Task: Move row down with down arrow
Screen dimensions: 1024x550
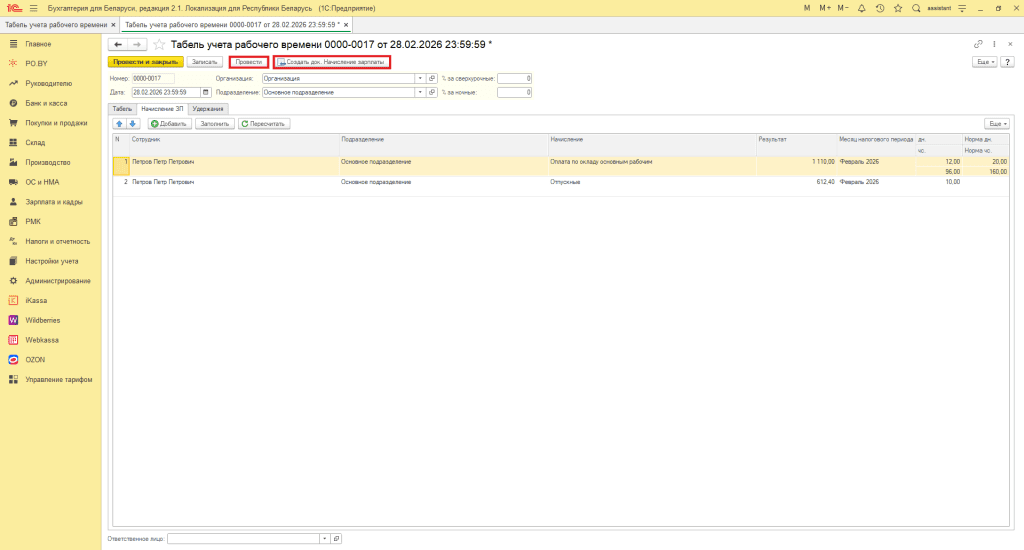Action: 133,124
